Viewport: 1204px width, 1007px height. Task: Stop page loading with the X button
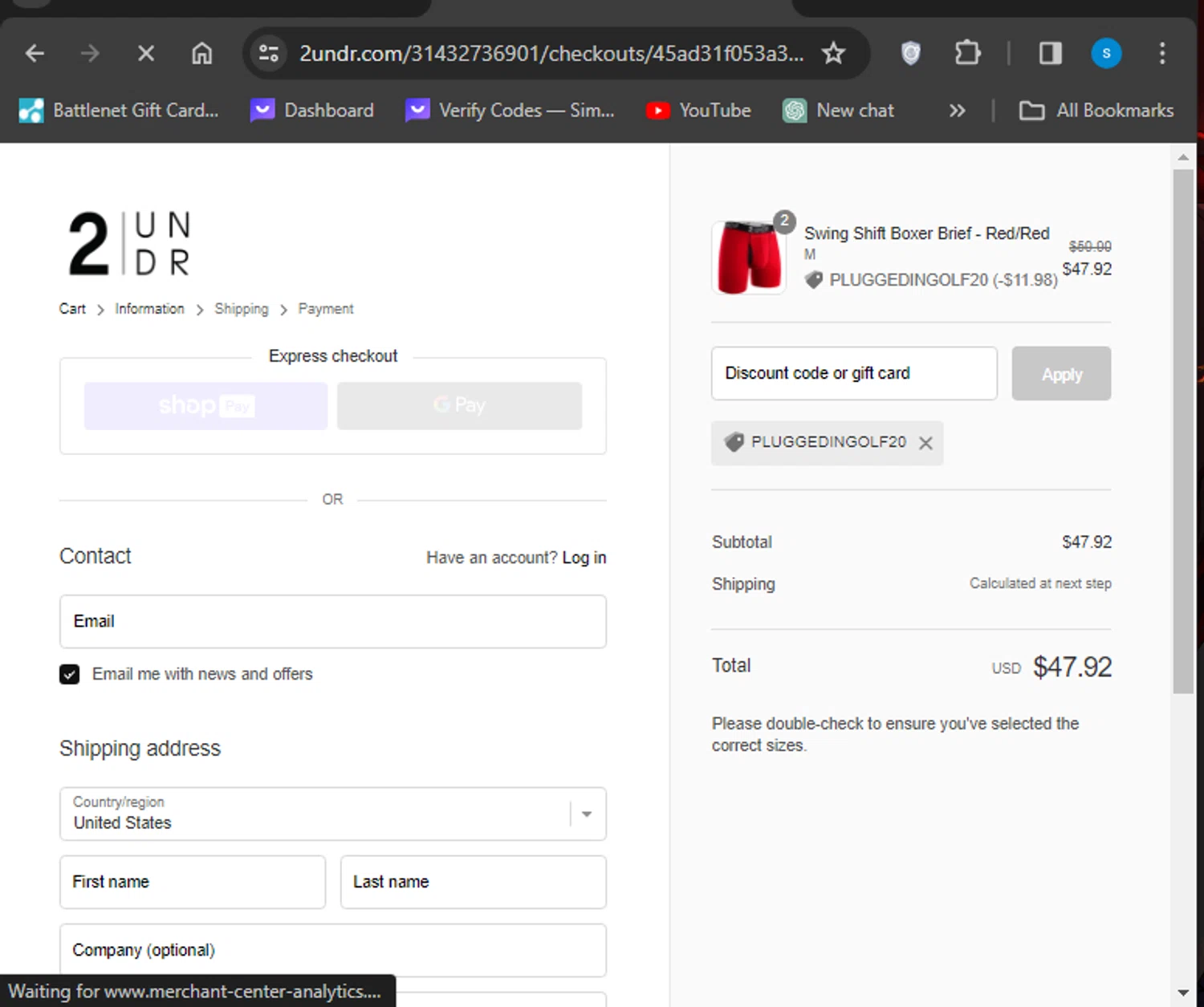[146, 54]
